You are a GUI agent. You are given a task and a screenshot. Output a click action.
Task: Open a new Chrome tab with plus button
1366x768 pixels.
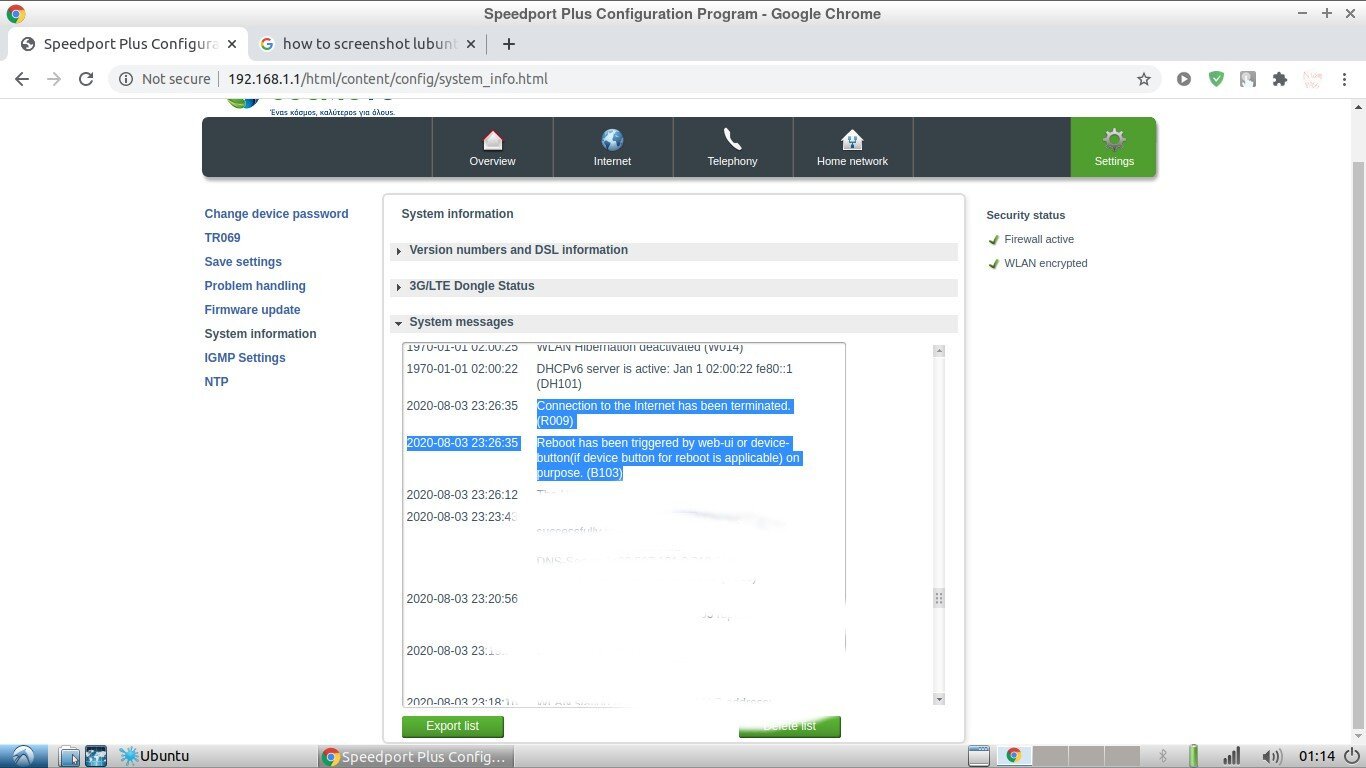[x=509, y=44]
